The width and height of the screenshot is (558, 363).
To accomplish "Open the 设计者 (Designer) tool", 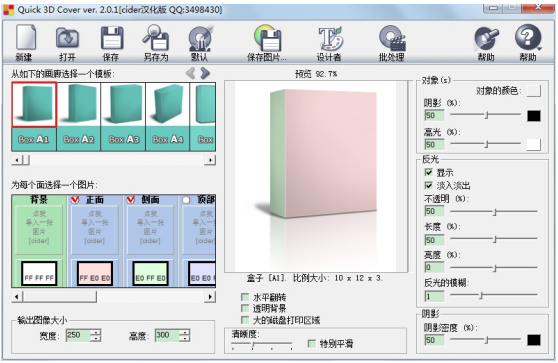I will (x=330, y=38).
